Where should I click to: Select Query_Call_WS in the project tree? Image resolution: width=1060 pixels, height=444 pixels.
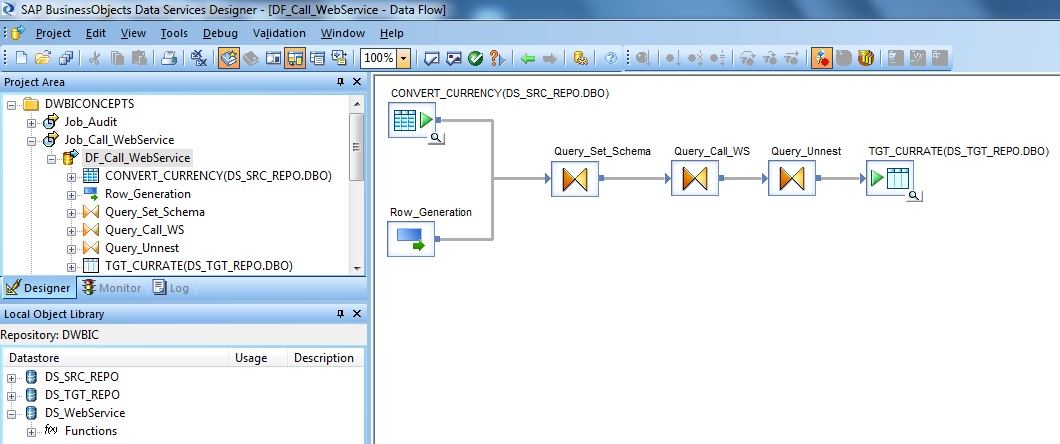tap(145, 230)
